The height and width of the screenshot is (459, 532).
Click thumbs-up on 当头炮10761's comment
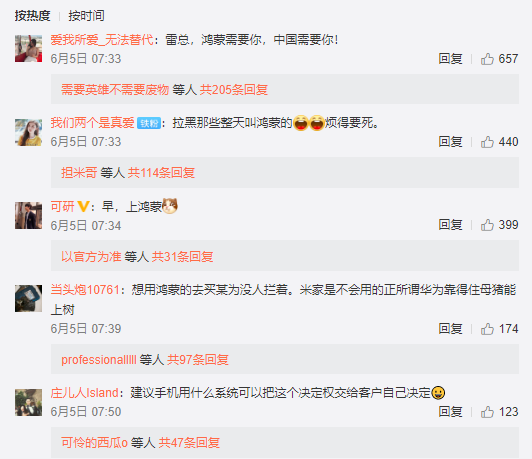pyautogui.click(x=487, y=329)
